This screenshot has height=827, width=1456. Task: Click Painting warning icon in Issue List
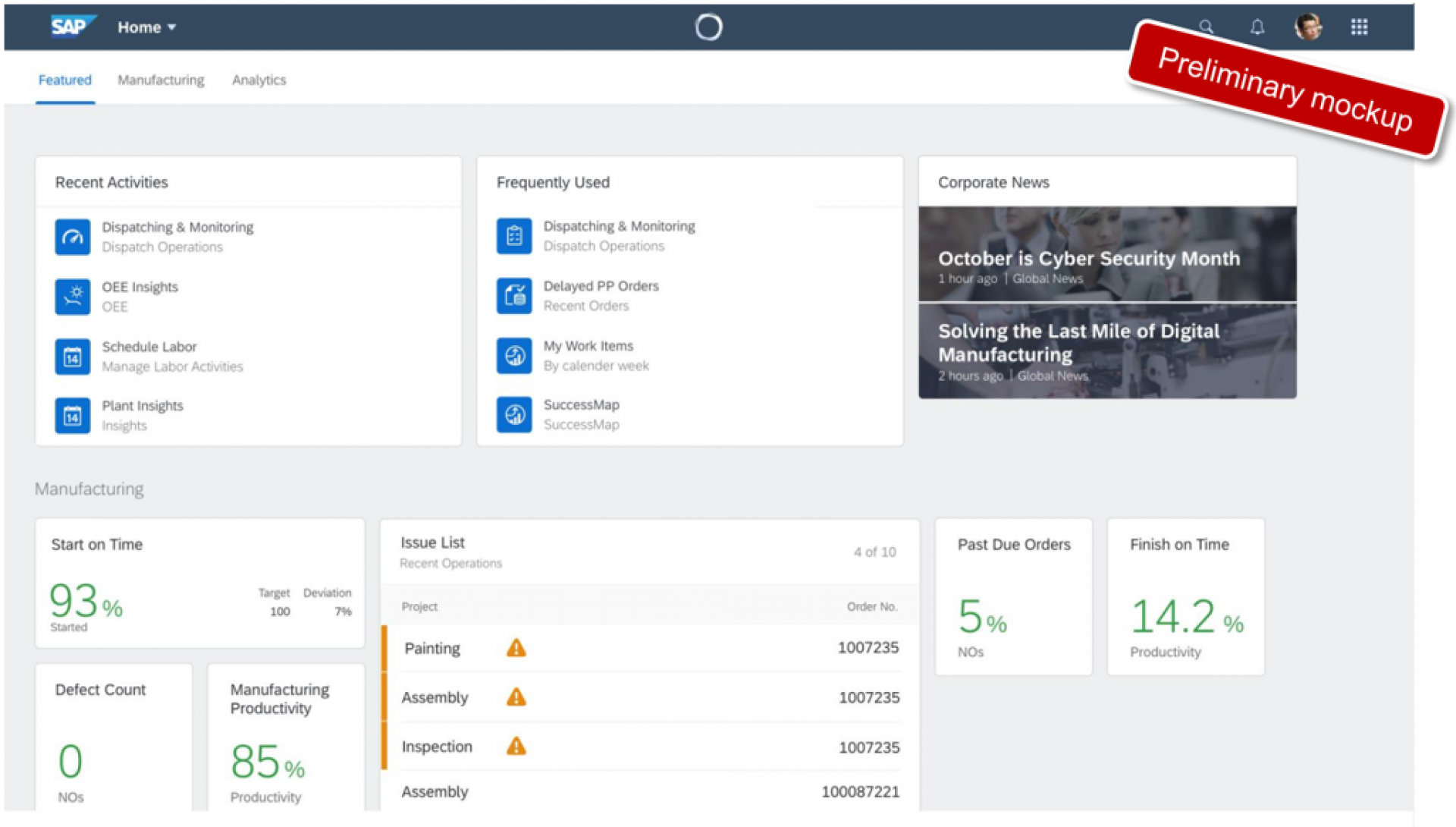pyautogui.click(x=516, y=648)
